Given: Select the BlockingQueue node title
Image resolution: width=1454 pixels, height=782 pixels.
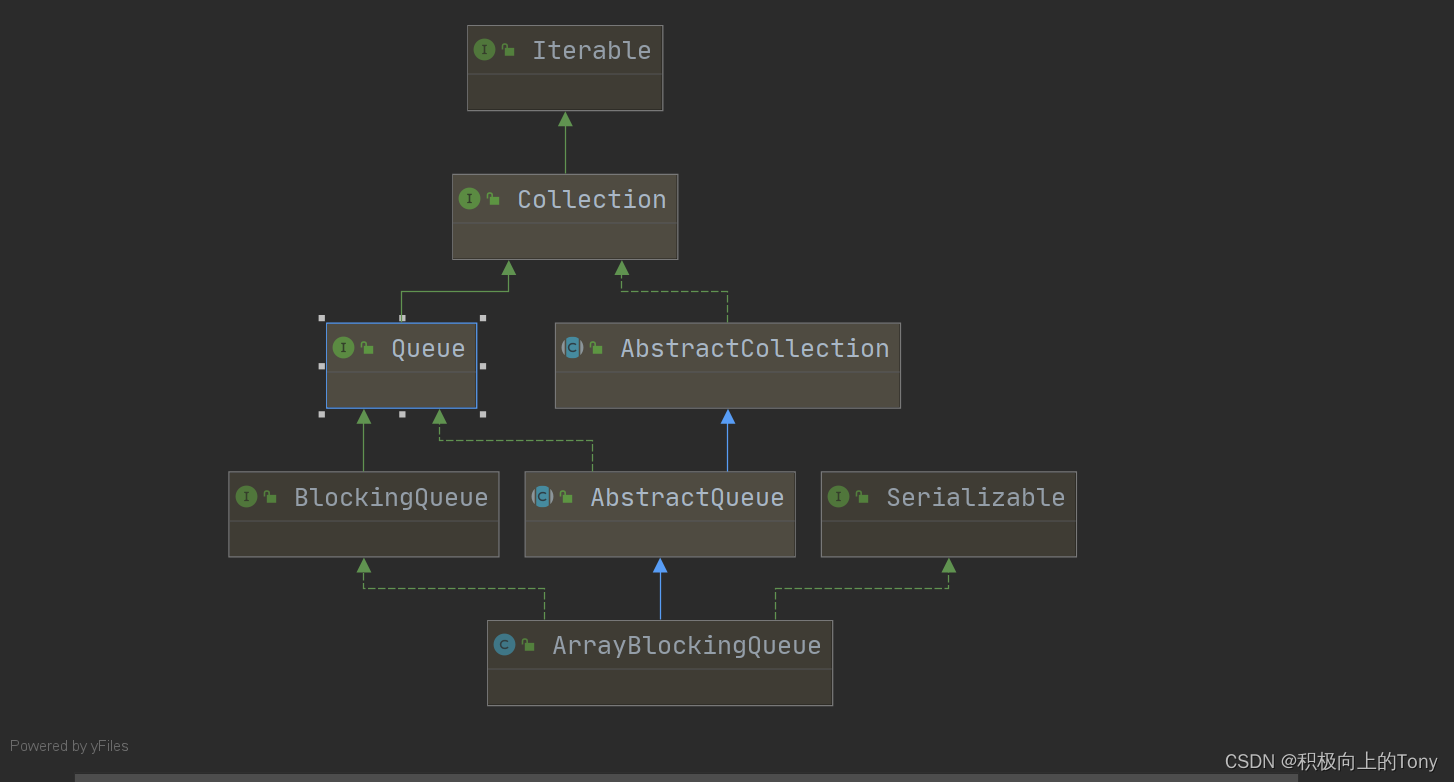Looking at the screenshot, I should pos(390,496).
